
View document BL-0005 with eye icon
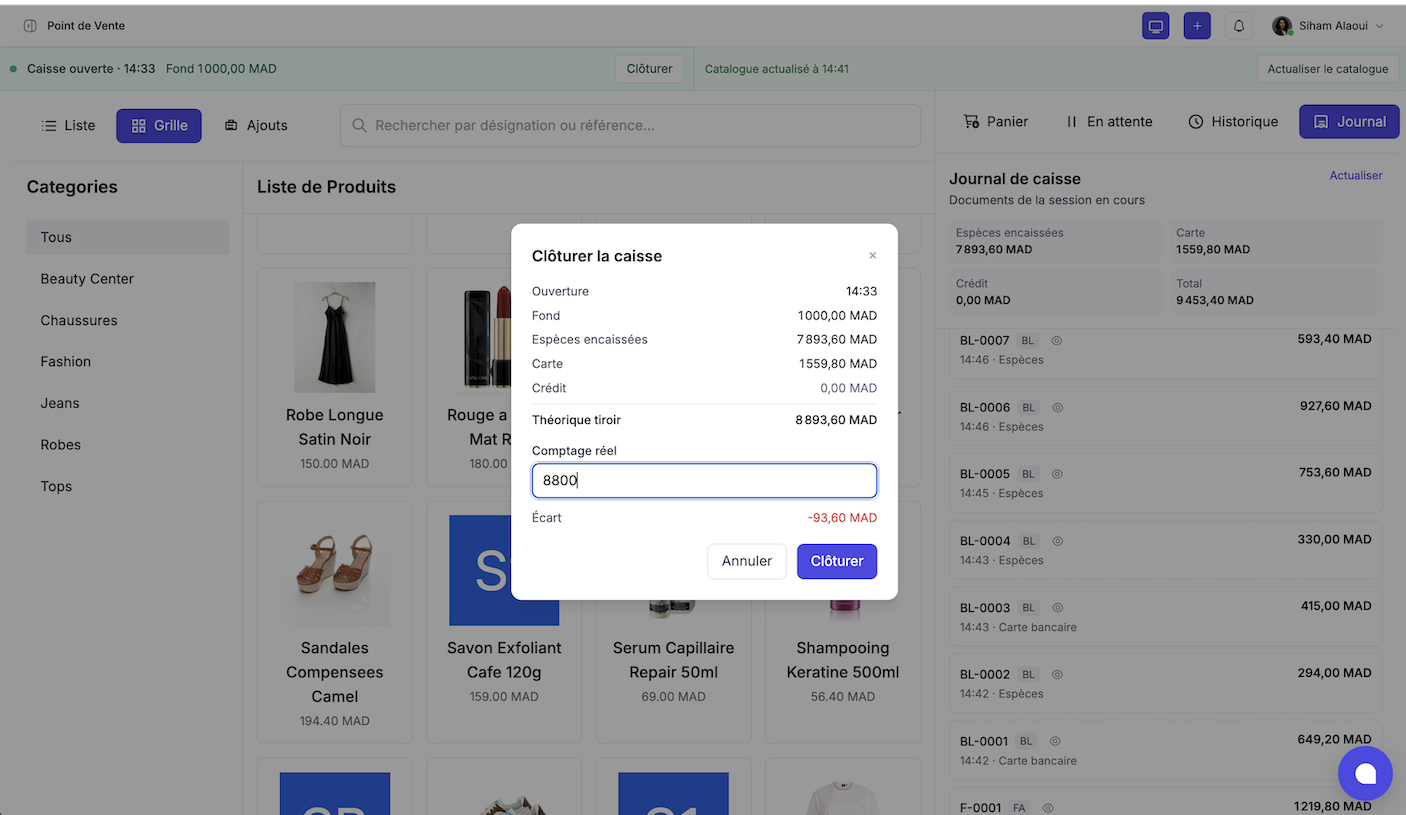tap(1057, 474)
